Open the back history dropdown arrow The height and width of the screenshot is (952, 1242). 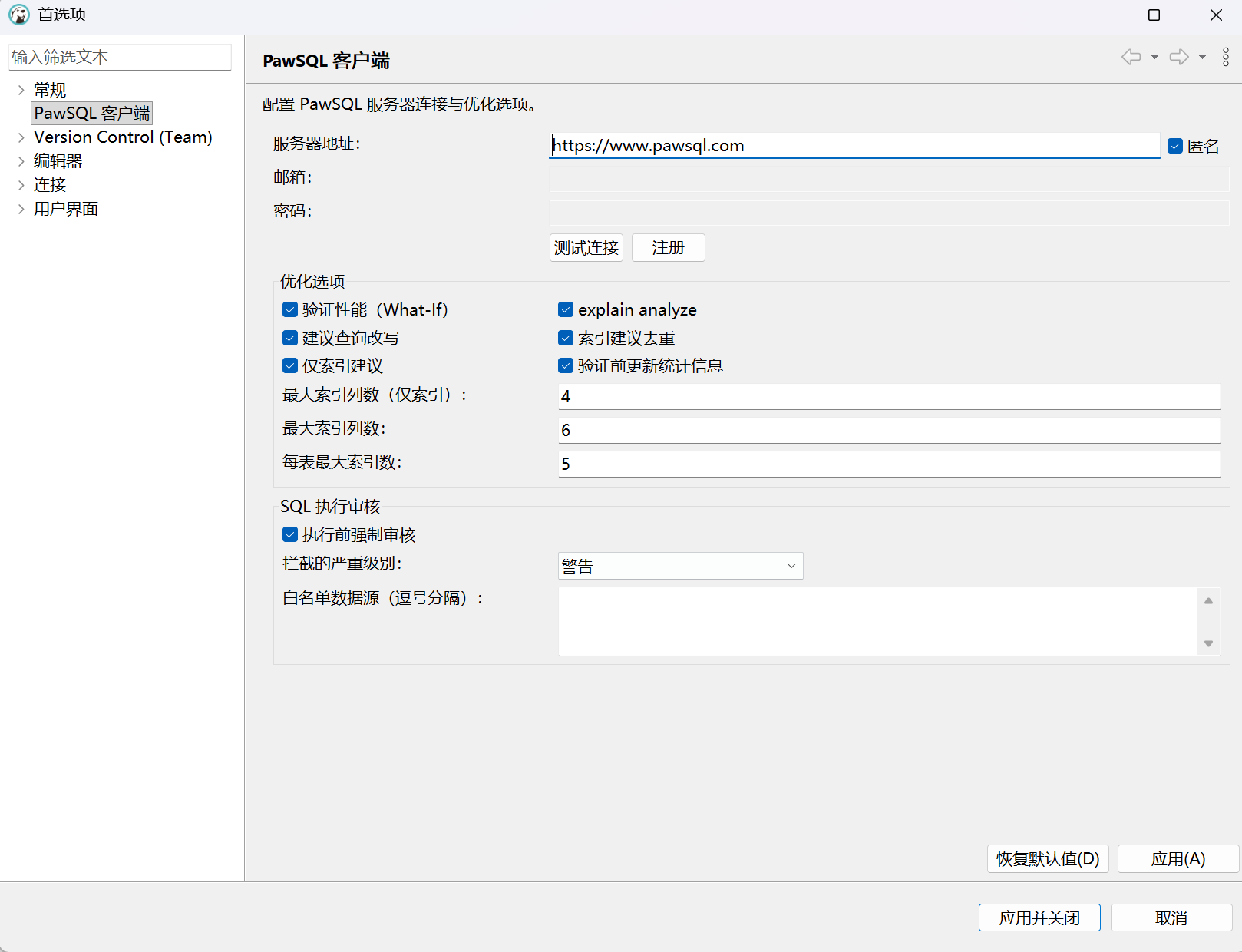click(x=1154, y=57)
